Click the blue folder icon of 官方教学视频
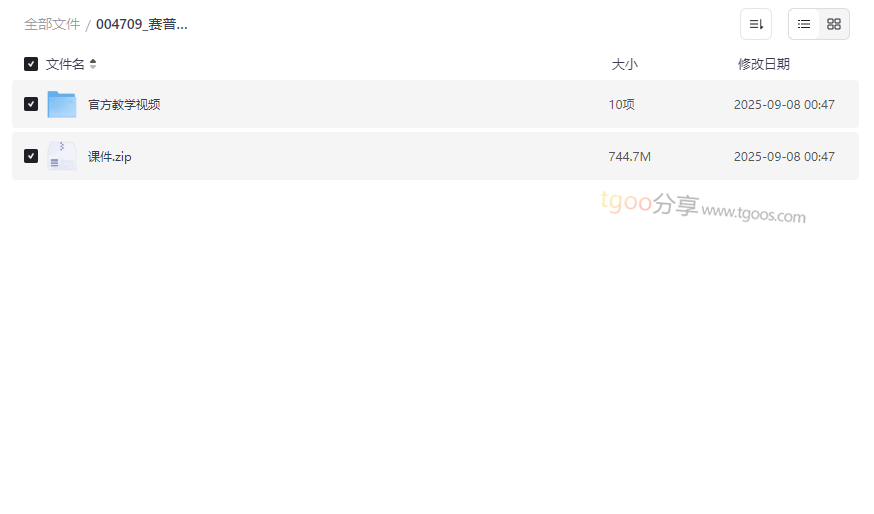Viewport: 874px width, 514px height. coord(62,104)
